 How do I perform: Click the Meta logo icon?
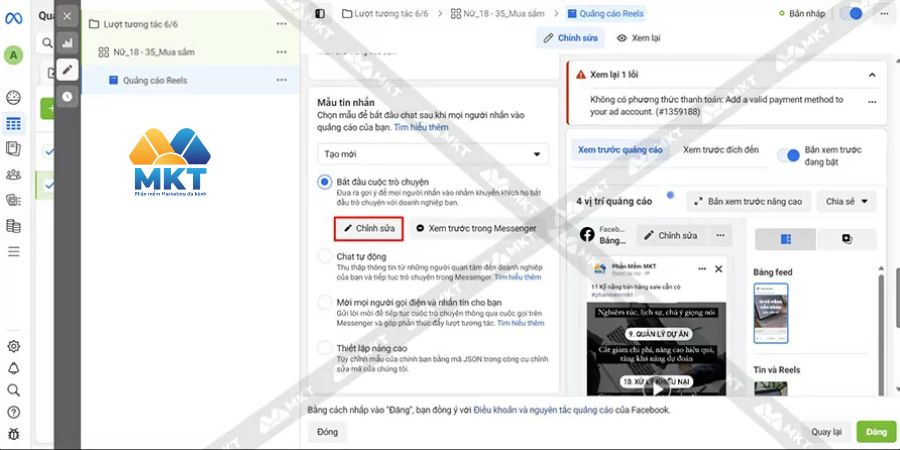tap(13, 15)
